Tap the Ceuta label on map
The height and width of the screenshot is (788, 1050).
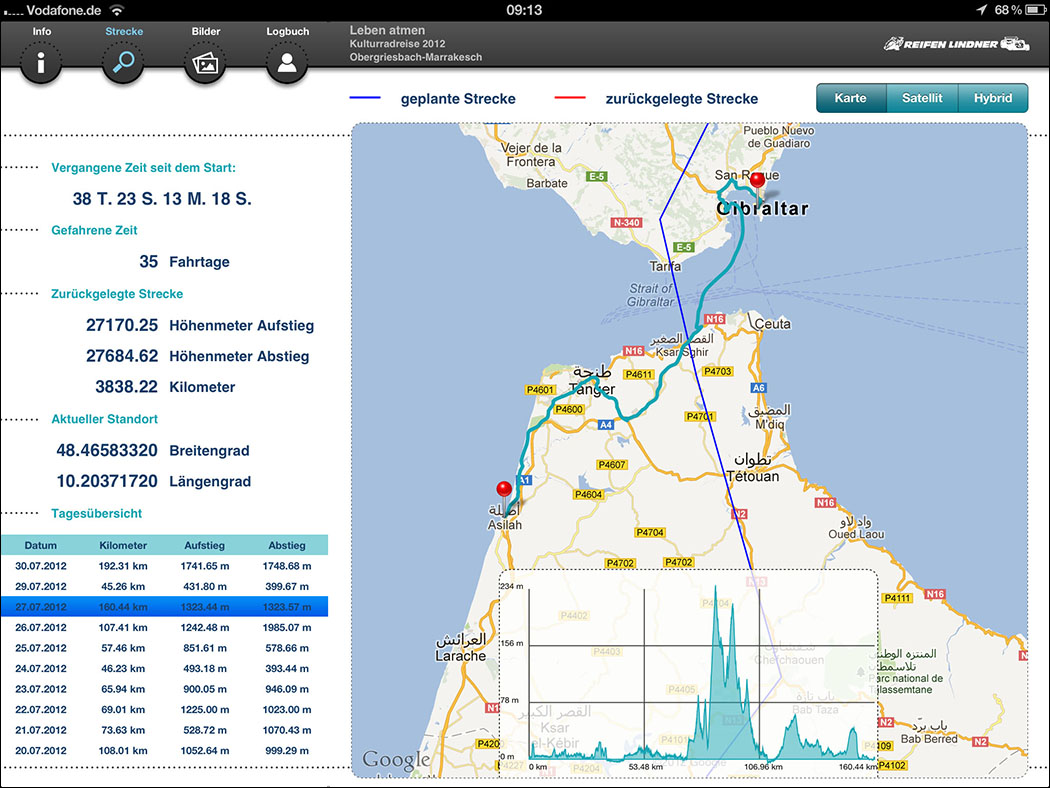click(772, 324)
